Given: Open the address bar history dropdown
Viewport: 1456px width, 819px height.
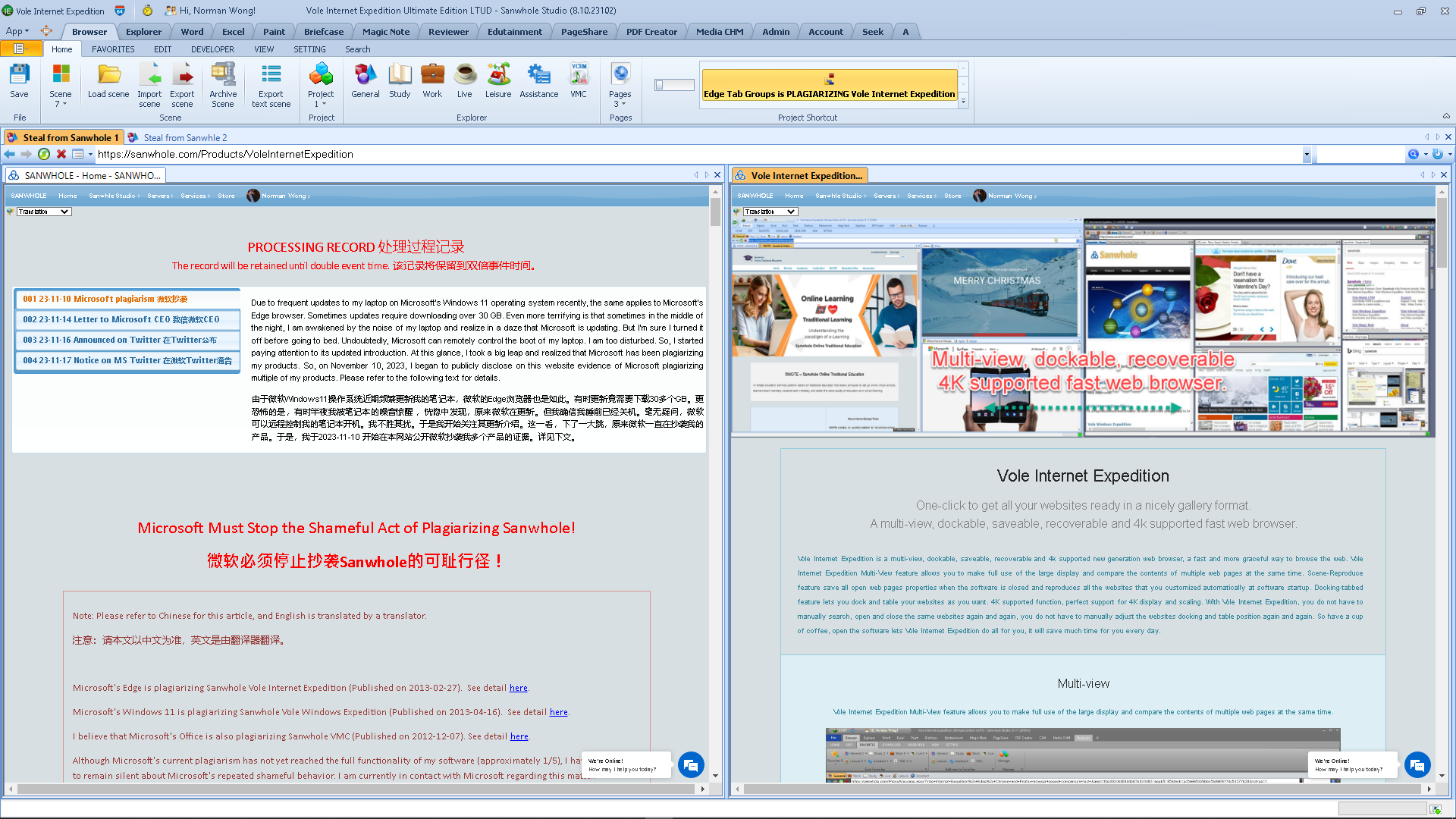Looking at the screenshot, I should point(1307,155).
